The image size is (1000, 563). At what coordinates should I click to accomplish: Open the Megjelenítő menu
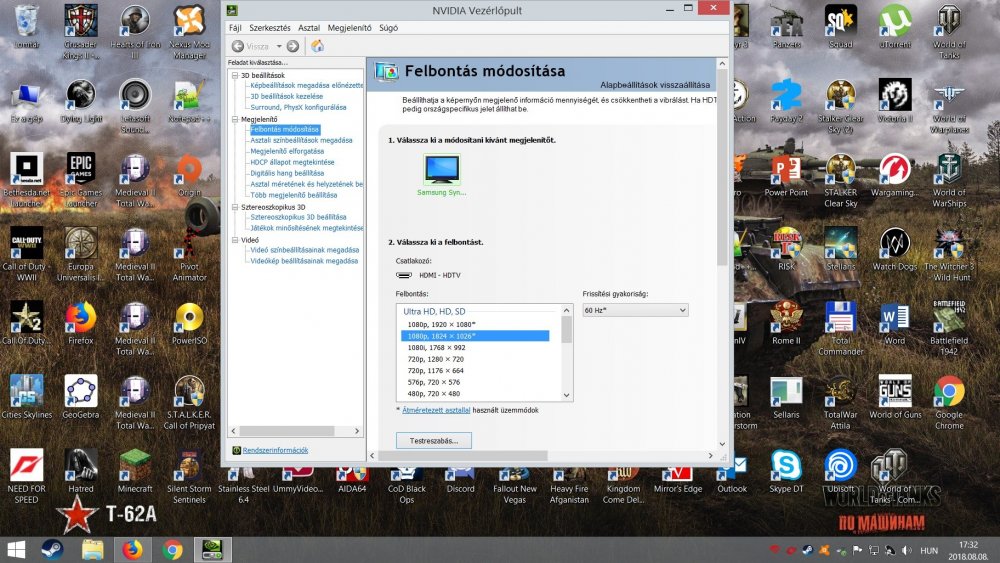pyautogui.click(x=349, y=28)
